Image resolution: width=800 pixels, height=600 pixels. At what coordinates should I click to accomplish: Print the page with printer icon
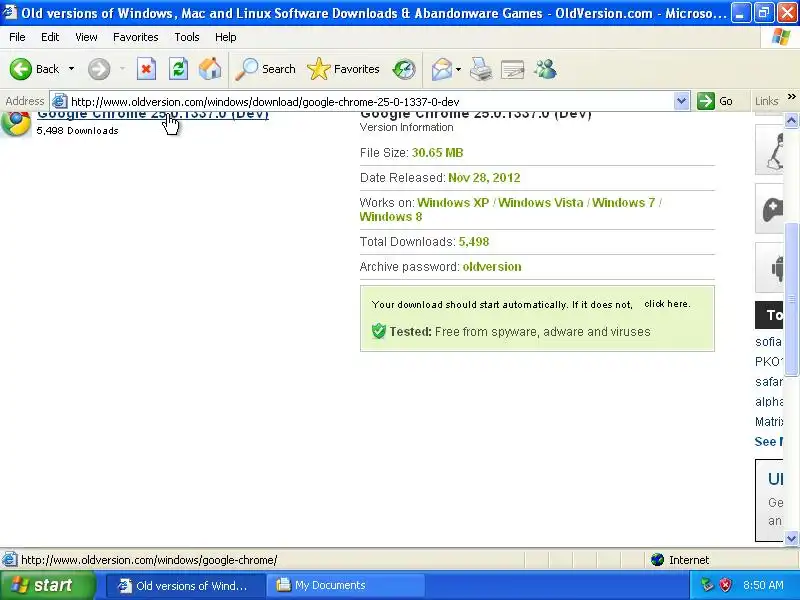pos(481,69)
